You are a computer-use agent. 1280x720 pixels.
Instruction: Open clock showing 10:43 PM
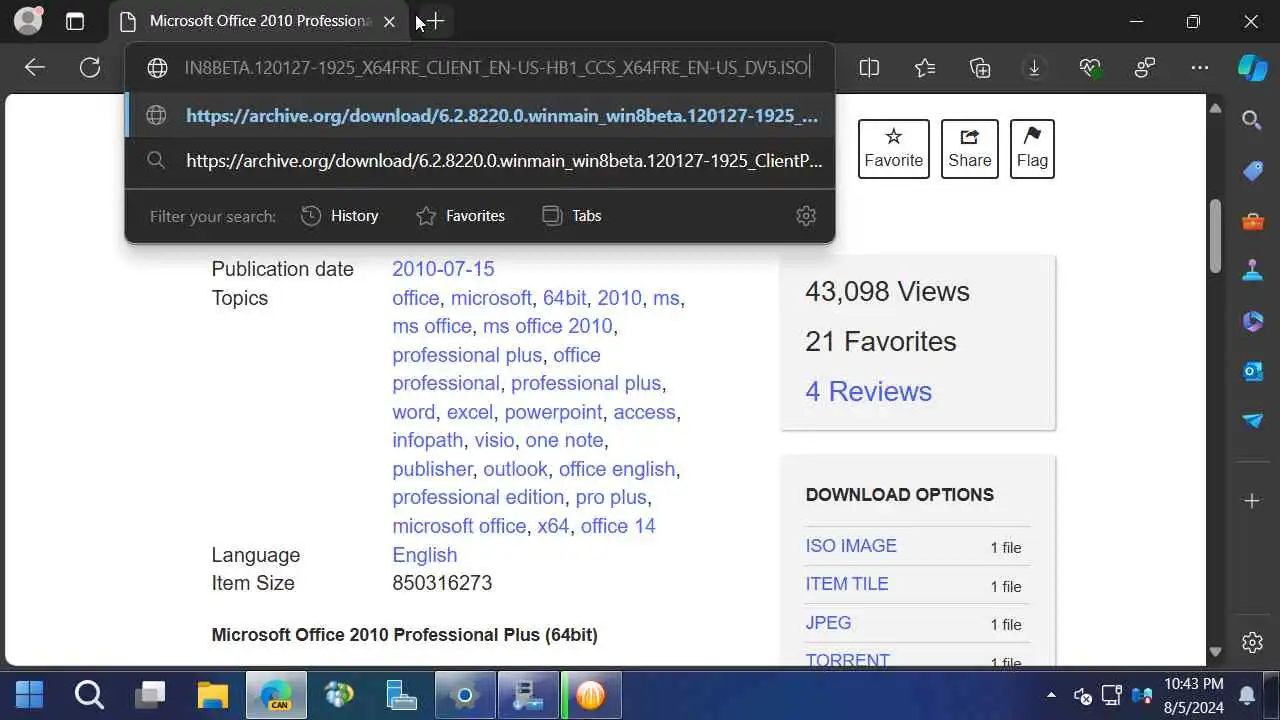tap(1193, 694)
